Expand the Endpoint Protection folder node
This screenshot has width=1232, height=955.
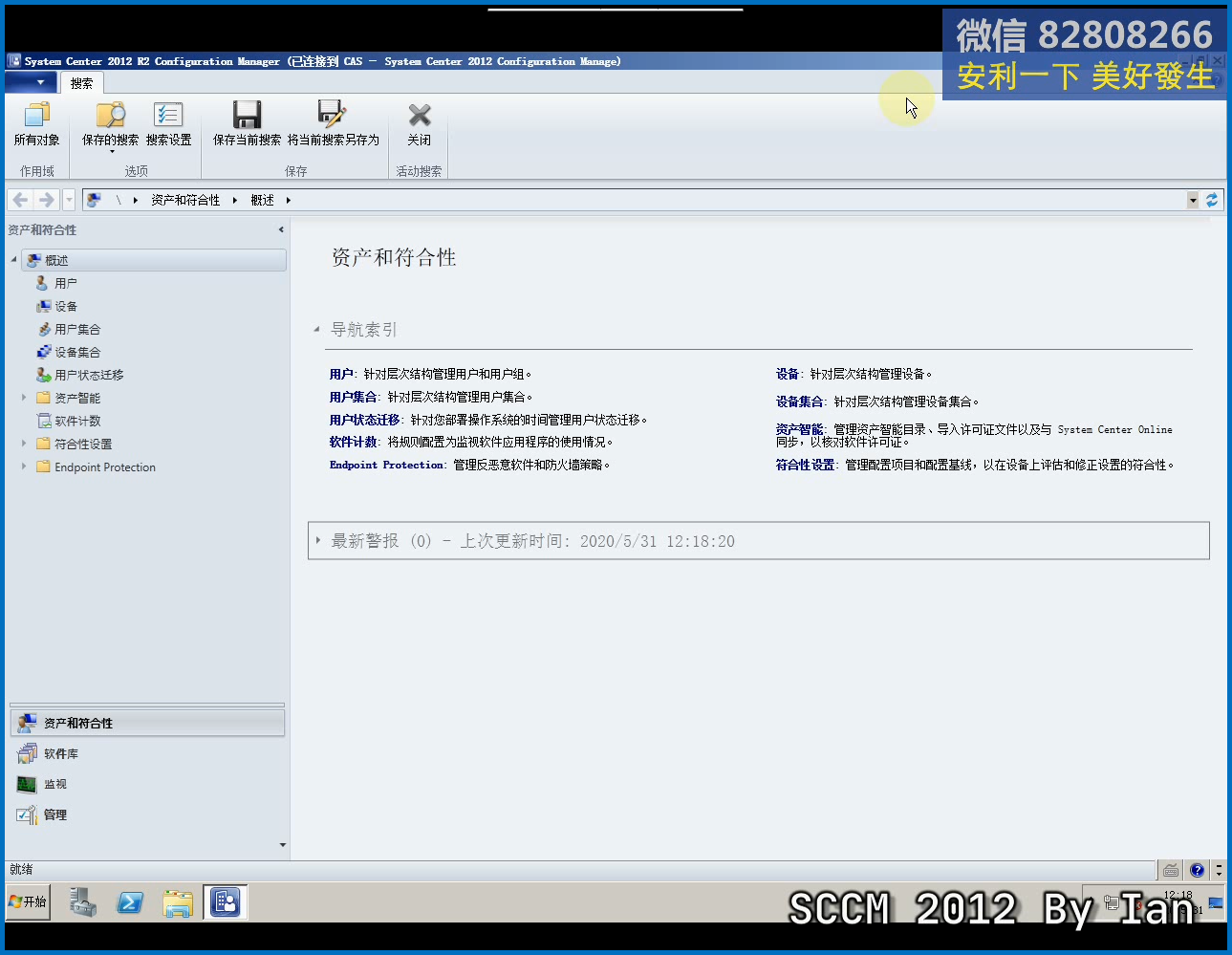pyautogui.click(x=24, y=467)
